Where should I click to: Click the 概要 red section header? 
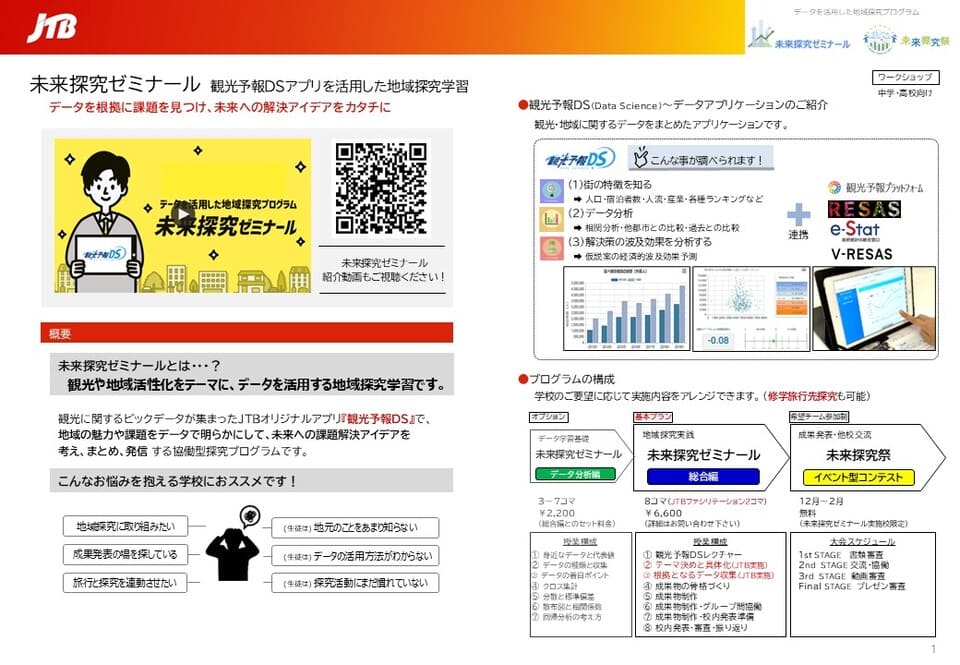coord(247,332)
